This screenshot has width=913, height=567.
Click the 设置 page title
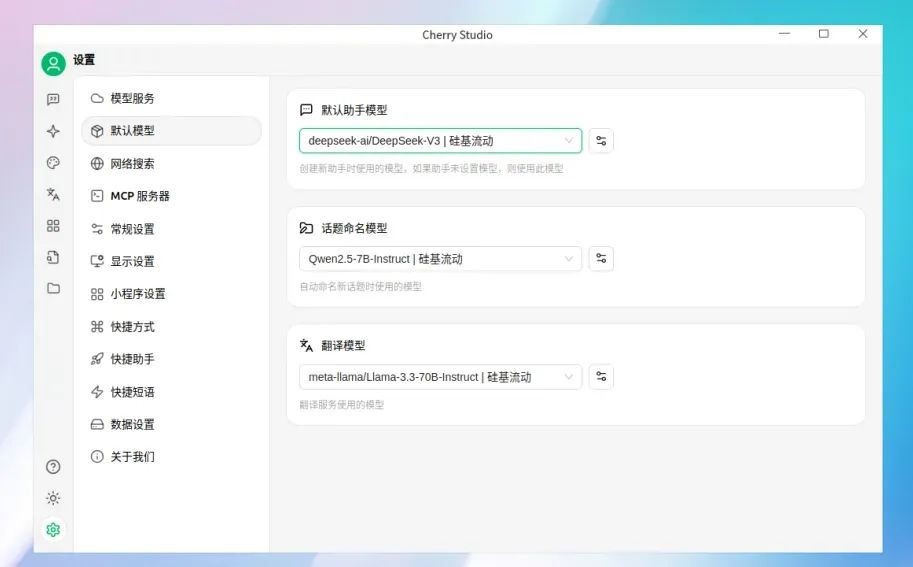[x=84, y=60]
